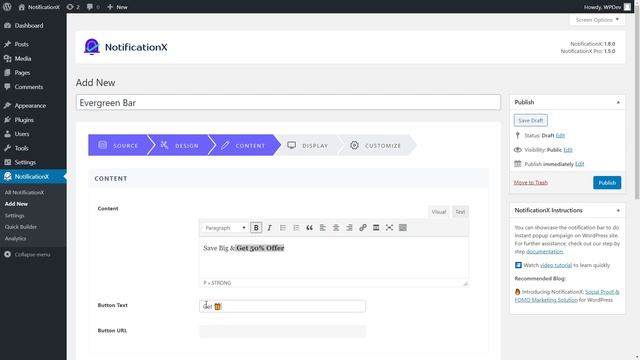Toggle bold formatting in editor toolbar
This screenshot has height=360, width=640.
(x=256, y=228)
